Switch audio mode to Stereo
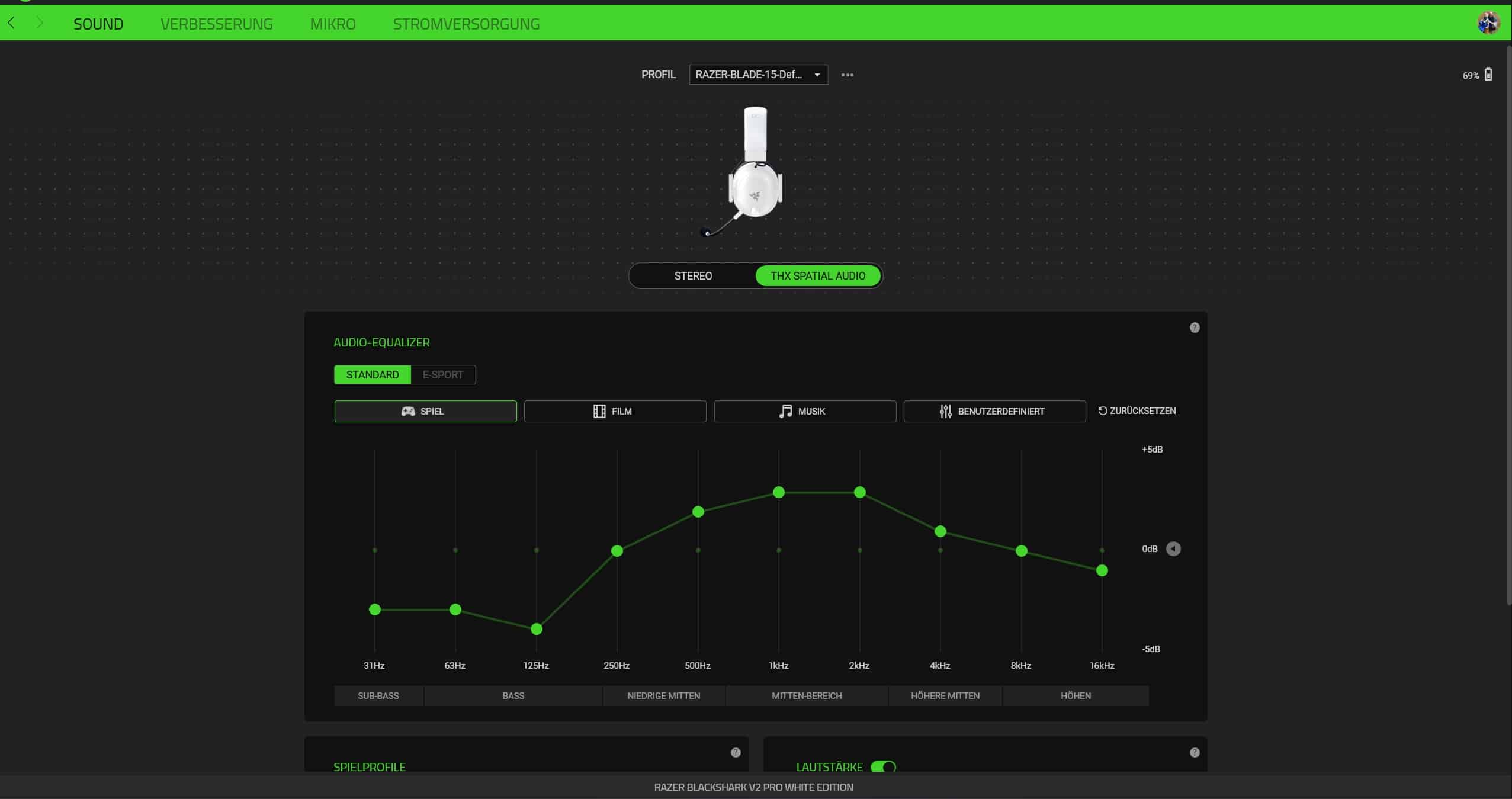Screen dimensions: 1512x799 pyautogui.click(x=692, y=276)
